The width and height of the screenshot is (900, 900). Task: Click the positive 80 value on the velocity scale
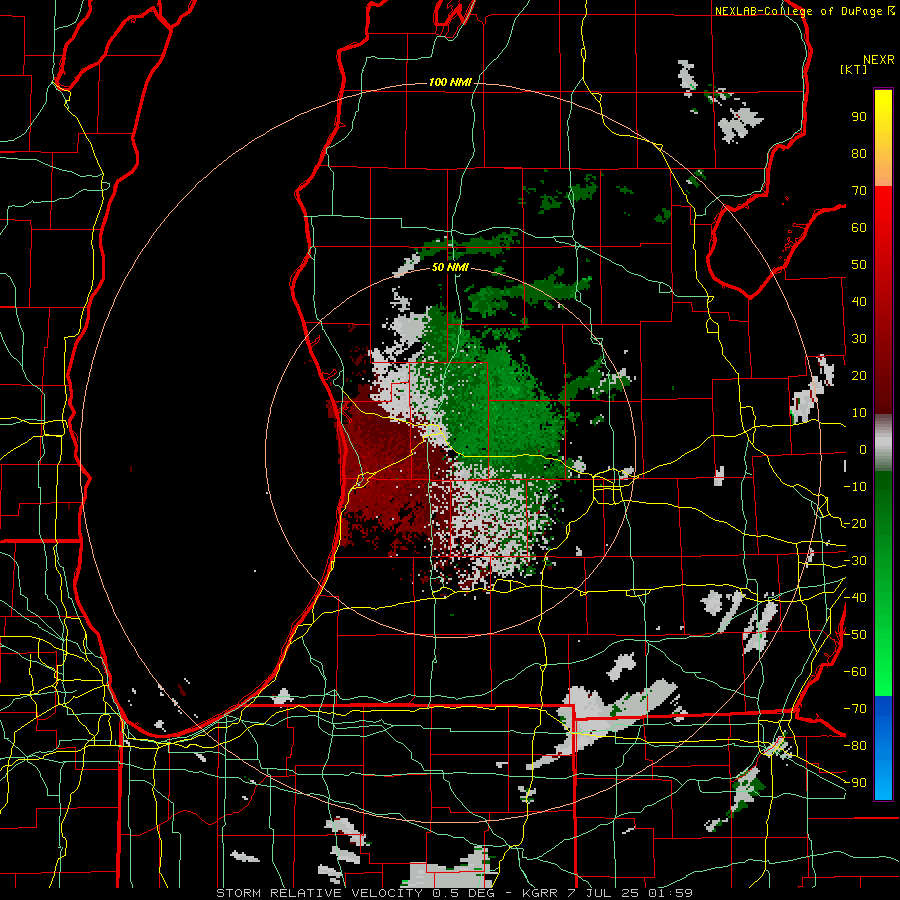tap(859, 154)
